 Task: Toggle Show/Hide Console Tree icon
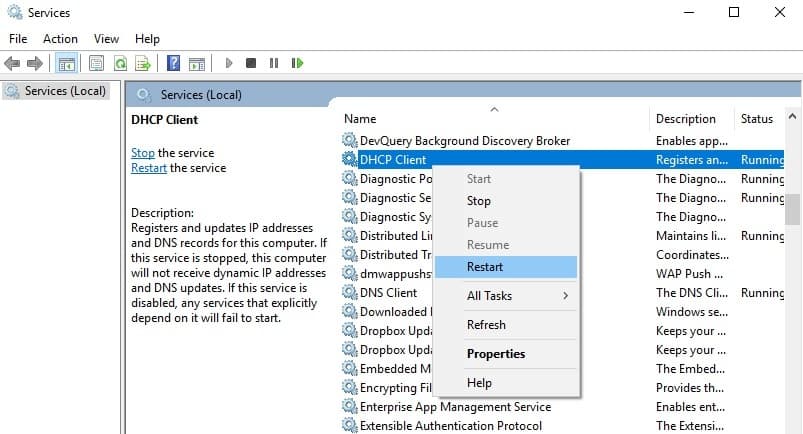[x=67, y=64]
